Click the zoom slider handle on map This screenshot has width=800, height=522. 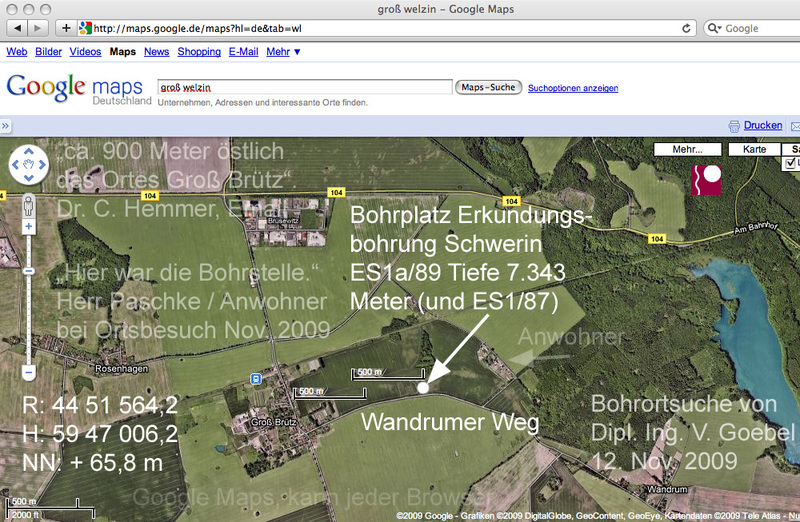pyautogui.click(x=28, y=271)
